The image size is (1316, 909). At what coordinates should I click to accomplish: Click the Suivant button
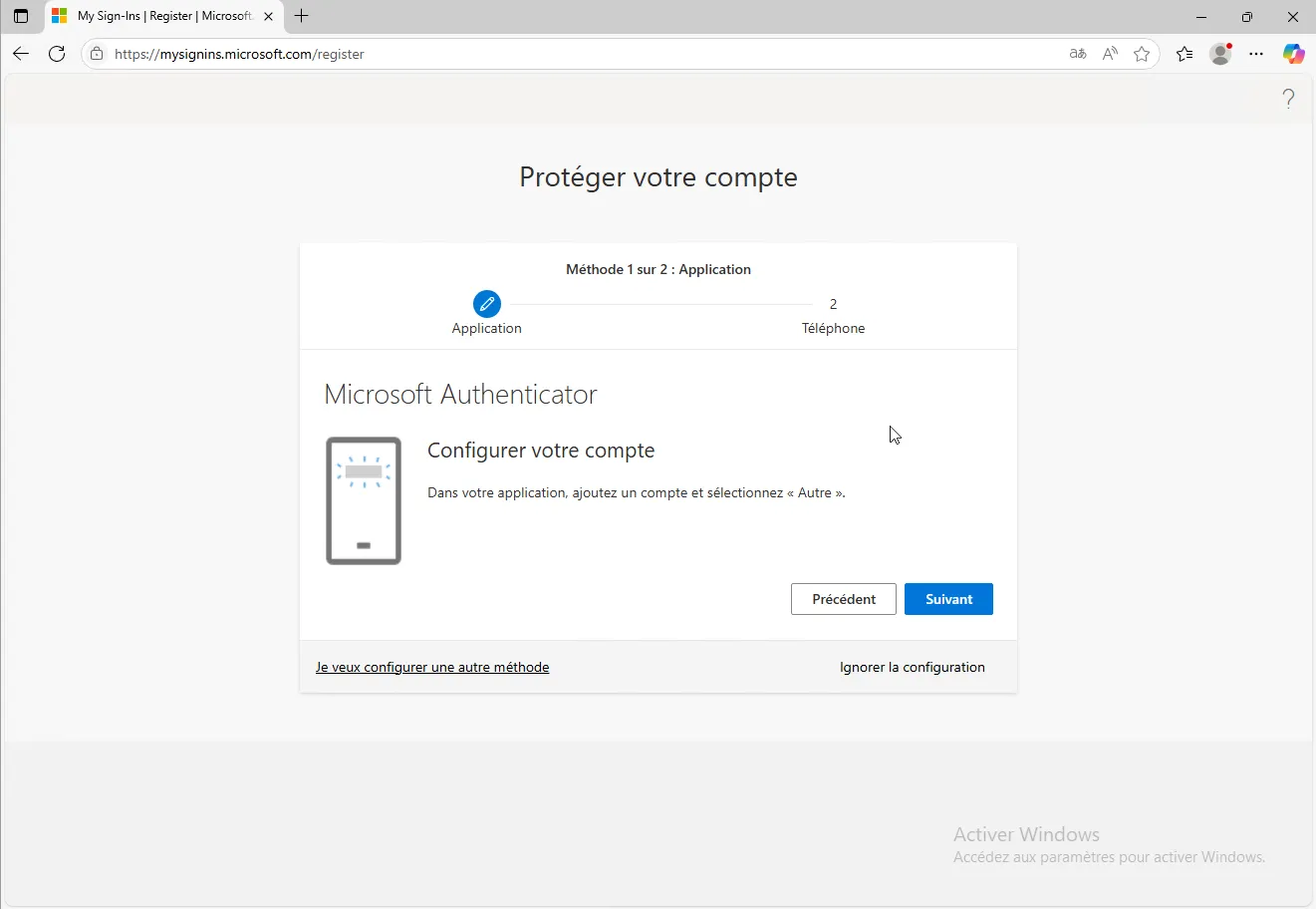coord(947,599)
